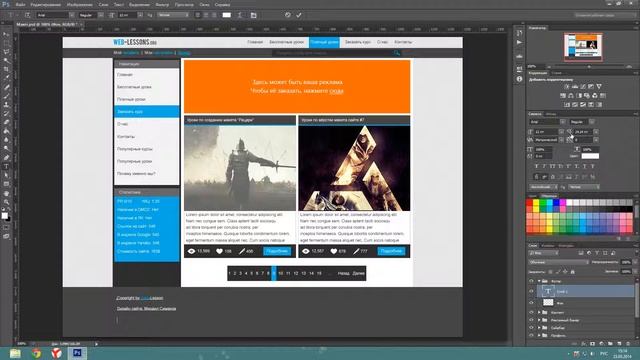Select the Horizontal Type tool
Image resolution: width=640 pixels, height=360 pixels.
(x=6, y=166)
